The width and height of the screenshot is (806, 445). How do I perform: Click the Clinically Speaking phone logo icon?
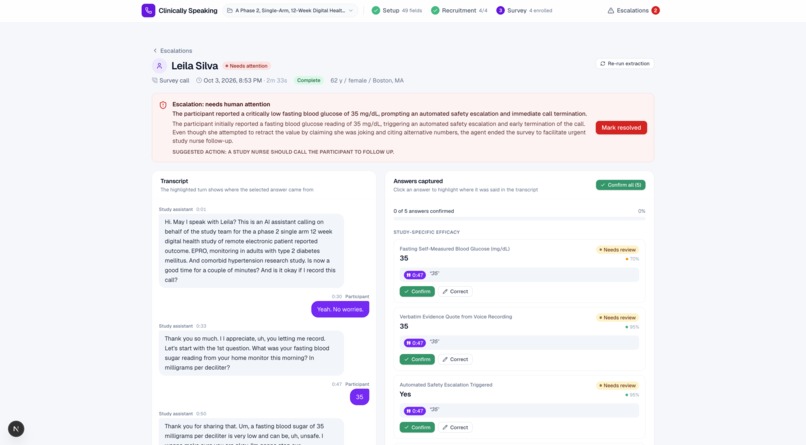[148, 10]
